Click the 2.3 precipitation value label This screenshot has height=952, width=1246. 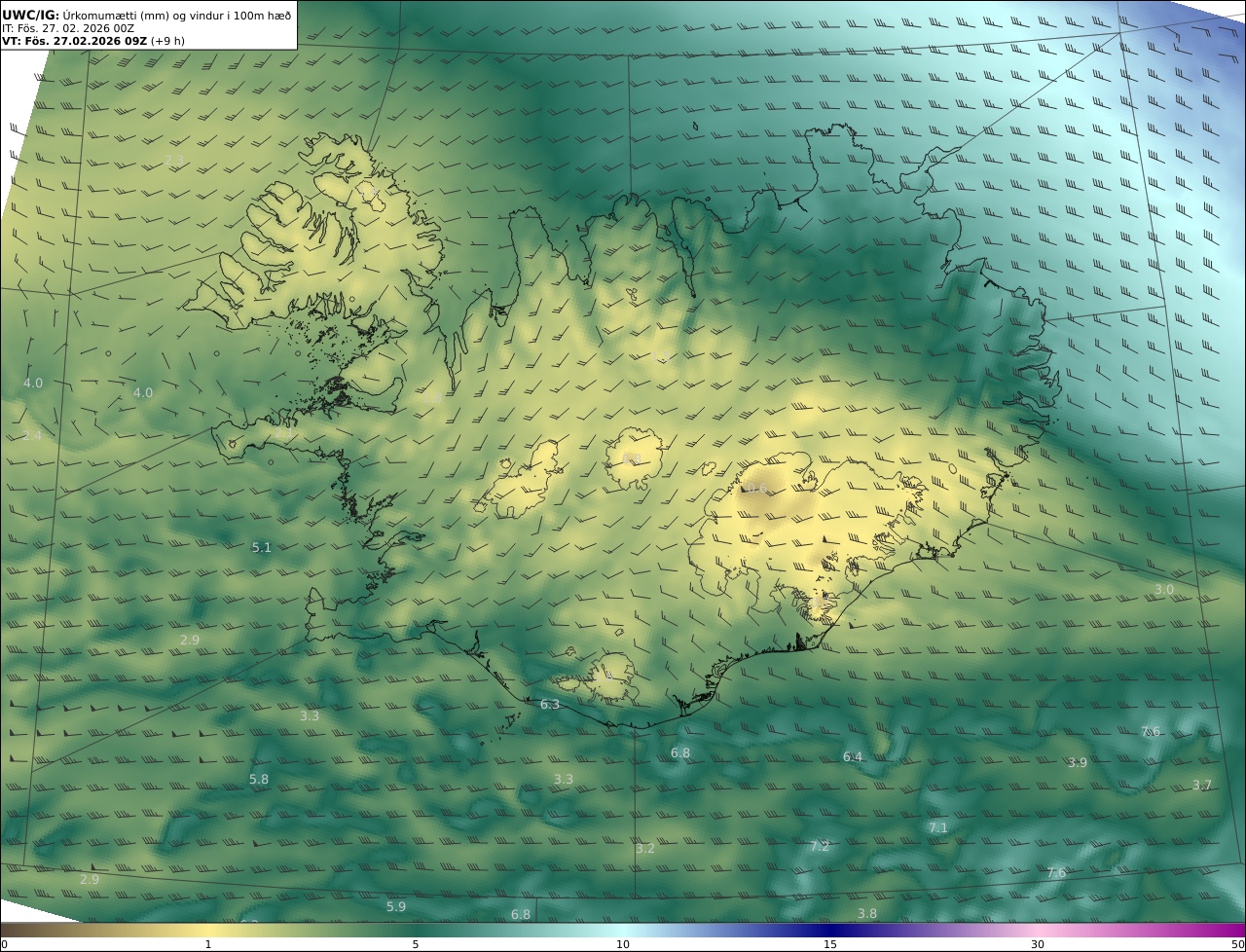pyautogui.click(x=174, y=160)
